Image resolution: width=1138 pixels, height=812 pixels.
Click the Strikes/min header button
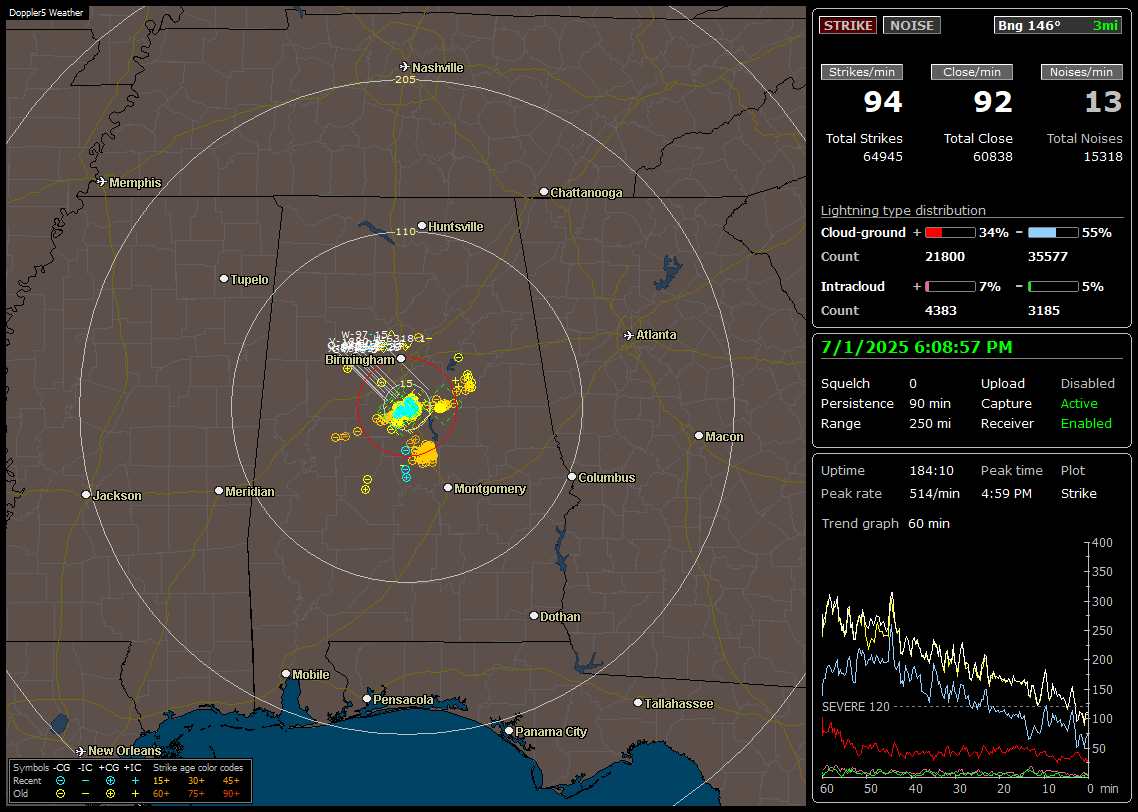pyautogui.click(x=862, y=72)
